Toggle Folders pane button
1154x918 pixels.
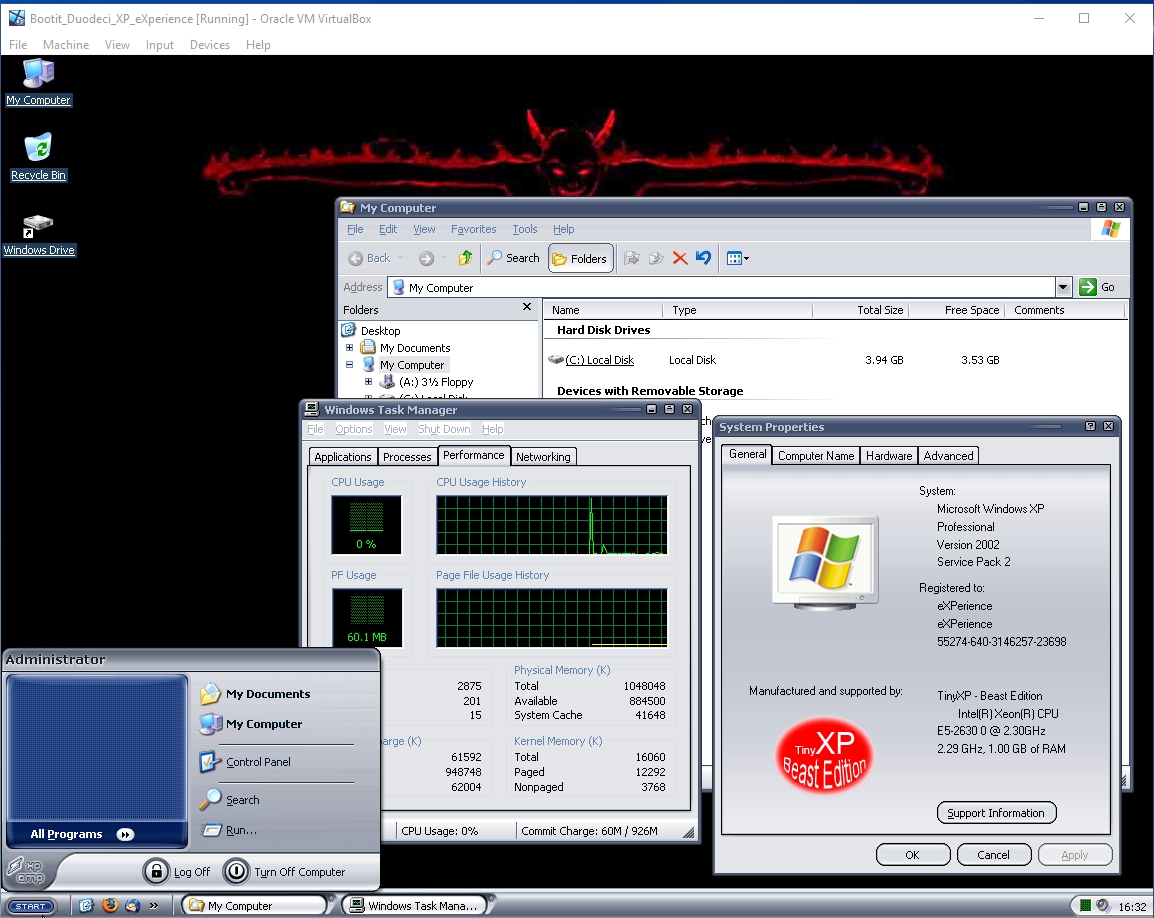(x=580, y=258)
